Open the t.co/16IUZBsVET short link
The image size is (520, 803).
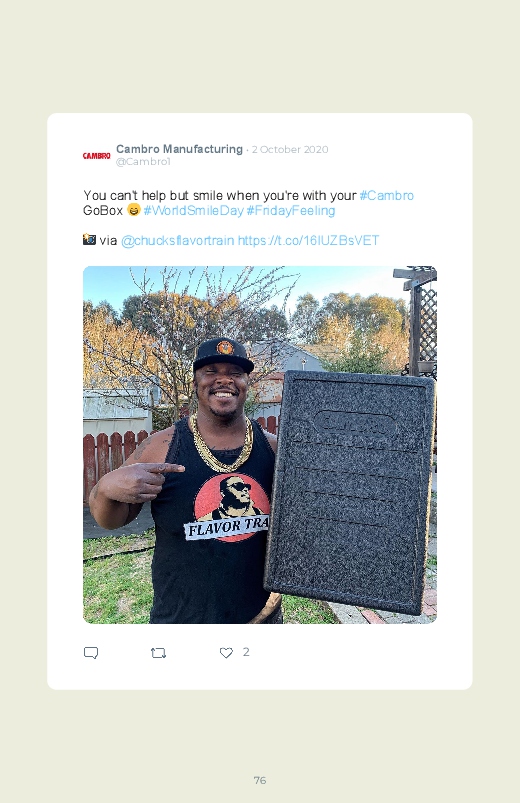tap(308, 240)
